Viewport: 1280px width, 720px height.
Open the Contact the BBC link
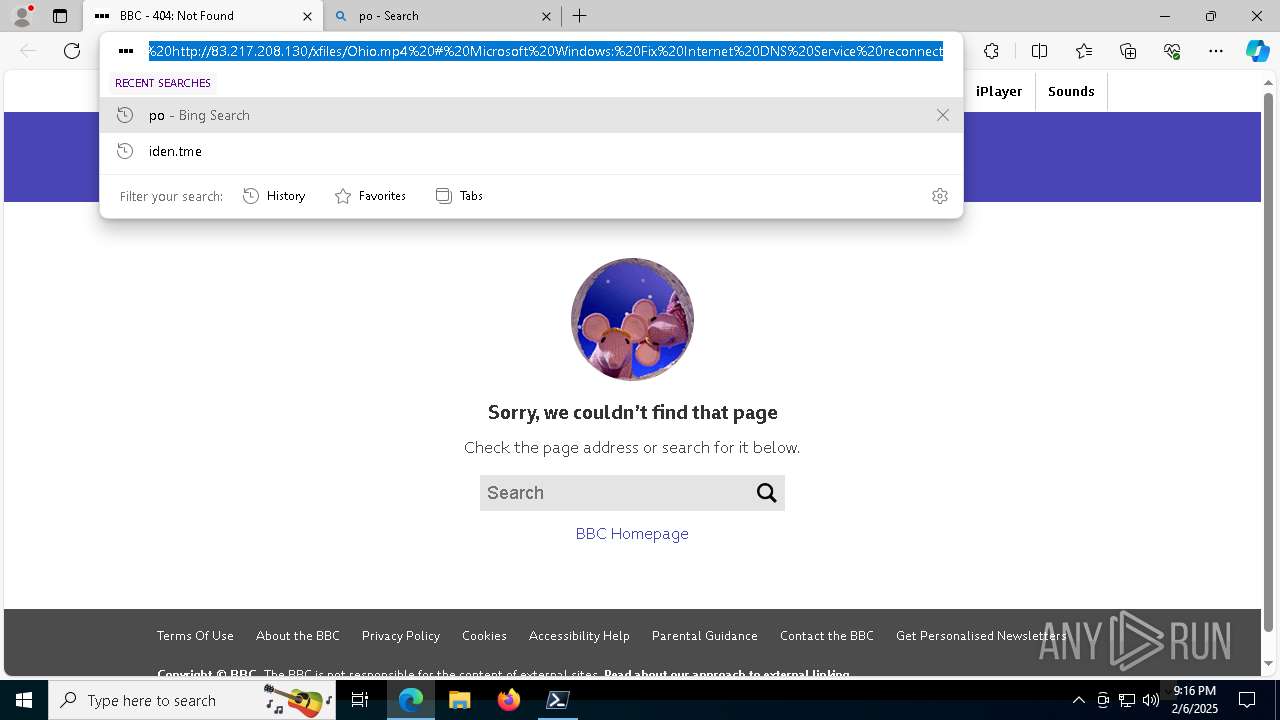tap(827, 636)
